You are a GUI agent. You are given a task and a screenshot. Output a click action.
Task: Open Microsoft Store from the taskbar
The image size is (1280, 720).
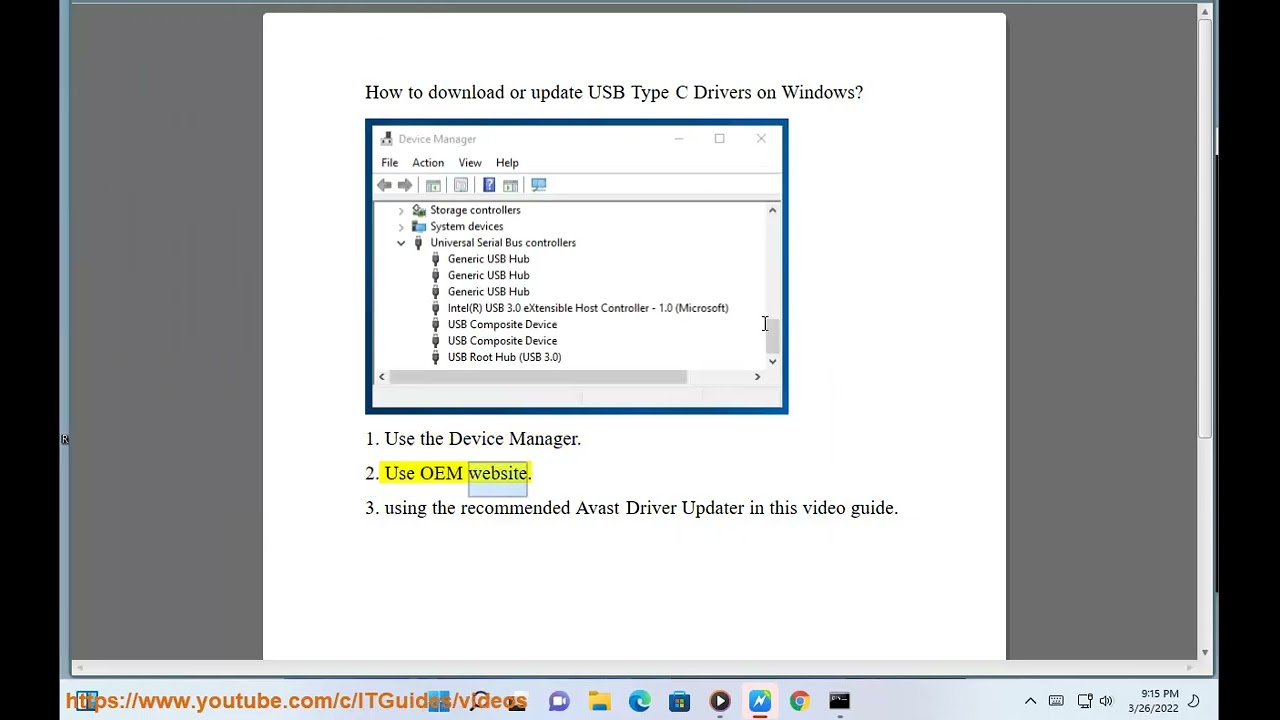click(679, 701)
